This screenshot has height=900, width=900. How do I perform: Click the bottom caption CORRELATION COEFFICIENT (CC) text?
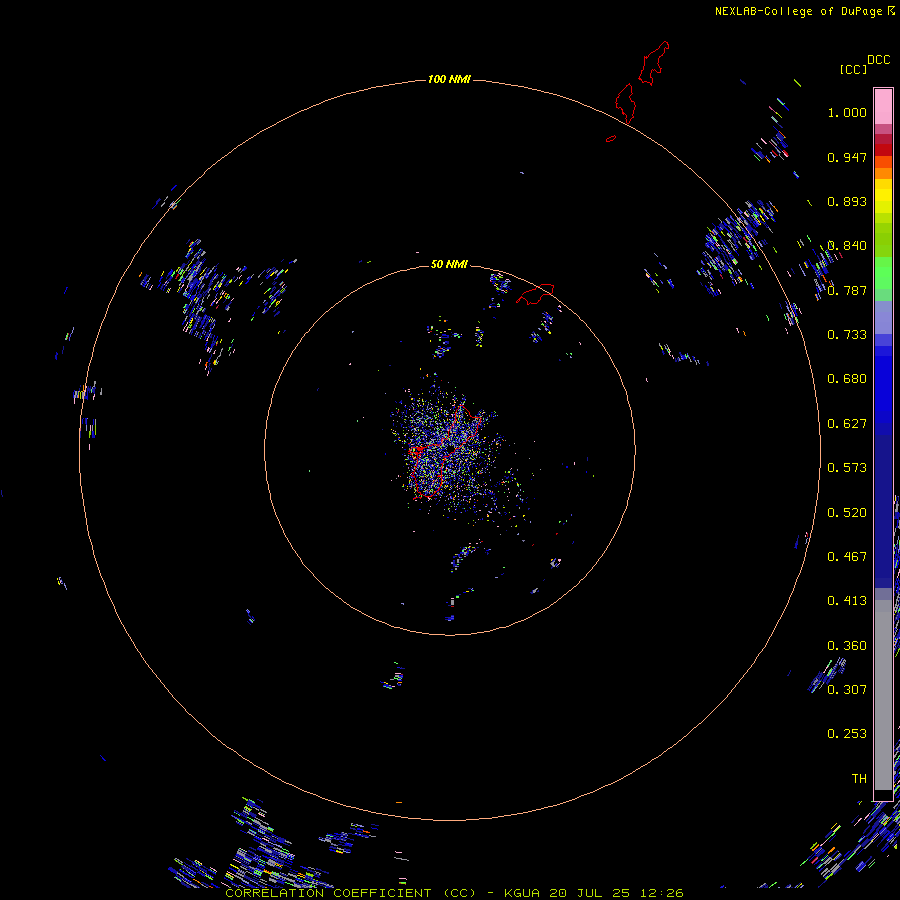[351, 893]
